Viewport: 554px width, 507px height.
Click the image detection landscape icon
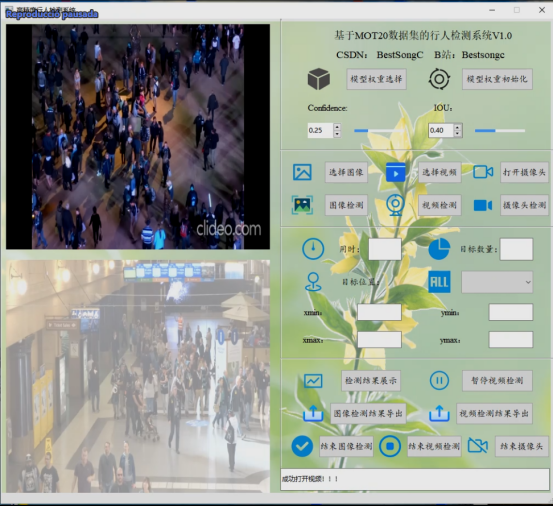(302, 205)
